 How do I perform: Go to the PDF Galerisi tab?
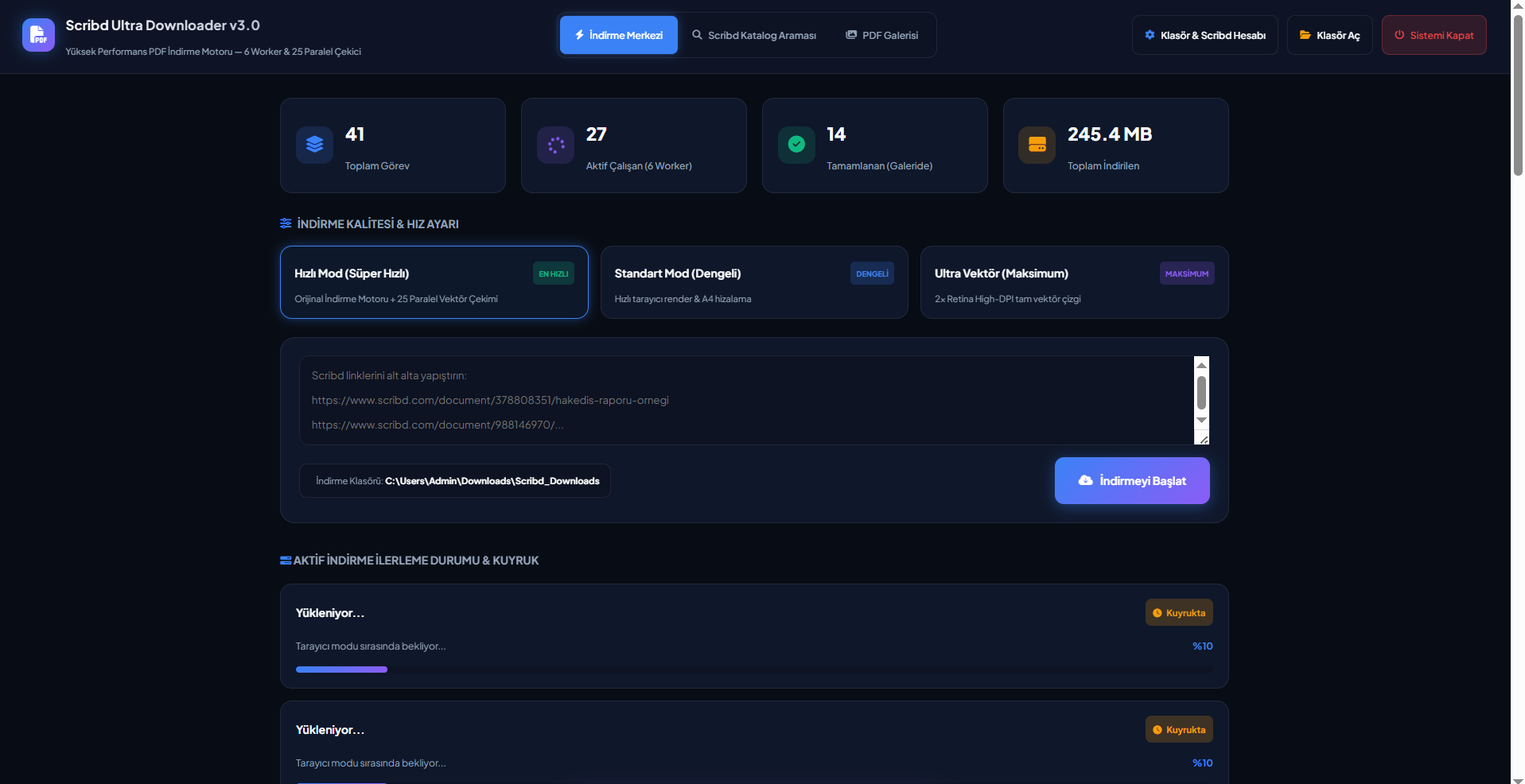(882, 35)
